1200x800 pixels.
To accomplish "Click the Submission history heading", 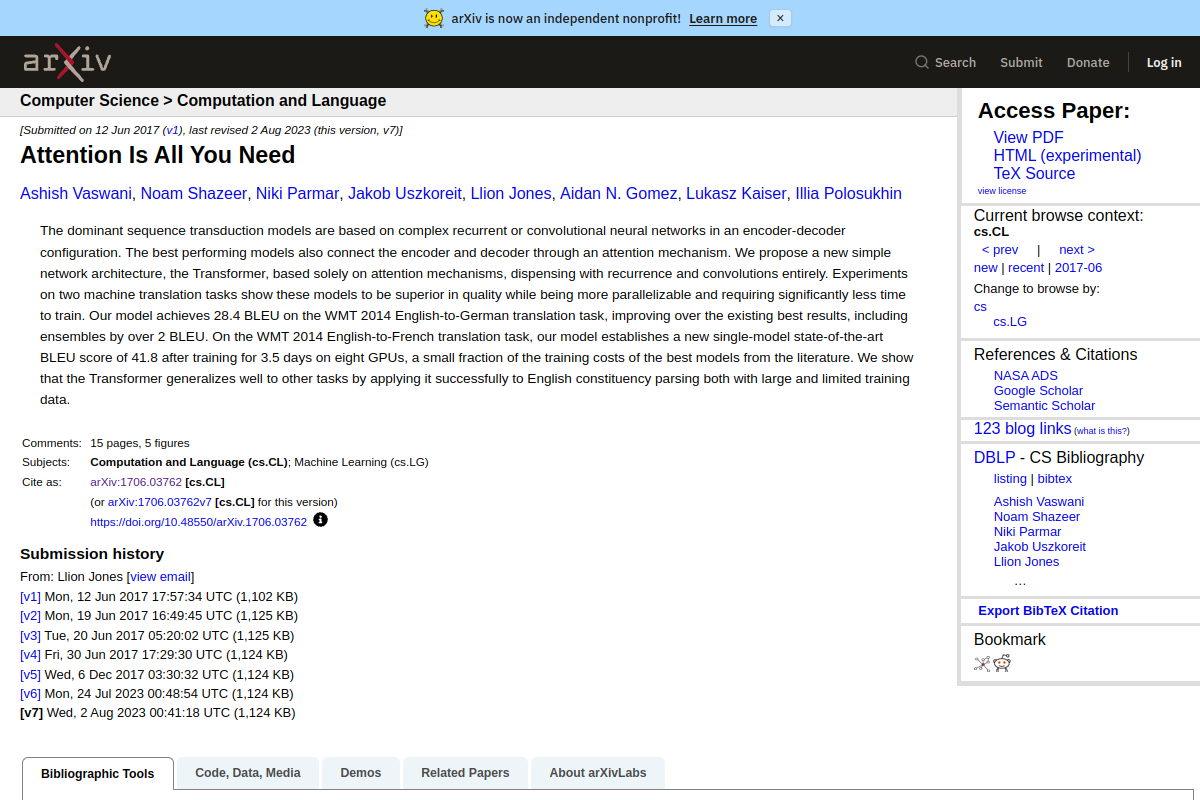I will 92,553.
